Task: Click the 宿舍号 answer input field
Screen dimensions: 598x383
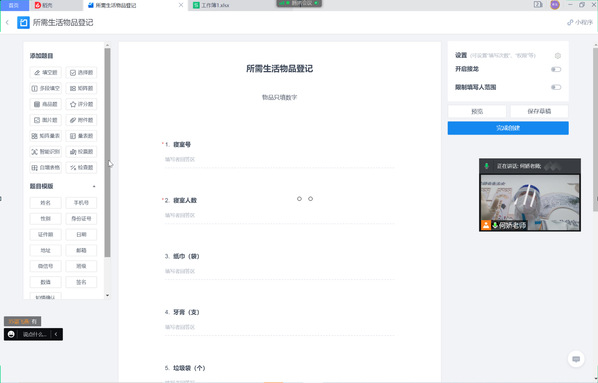Action: point(280,160)
